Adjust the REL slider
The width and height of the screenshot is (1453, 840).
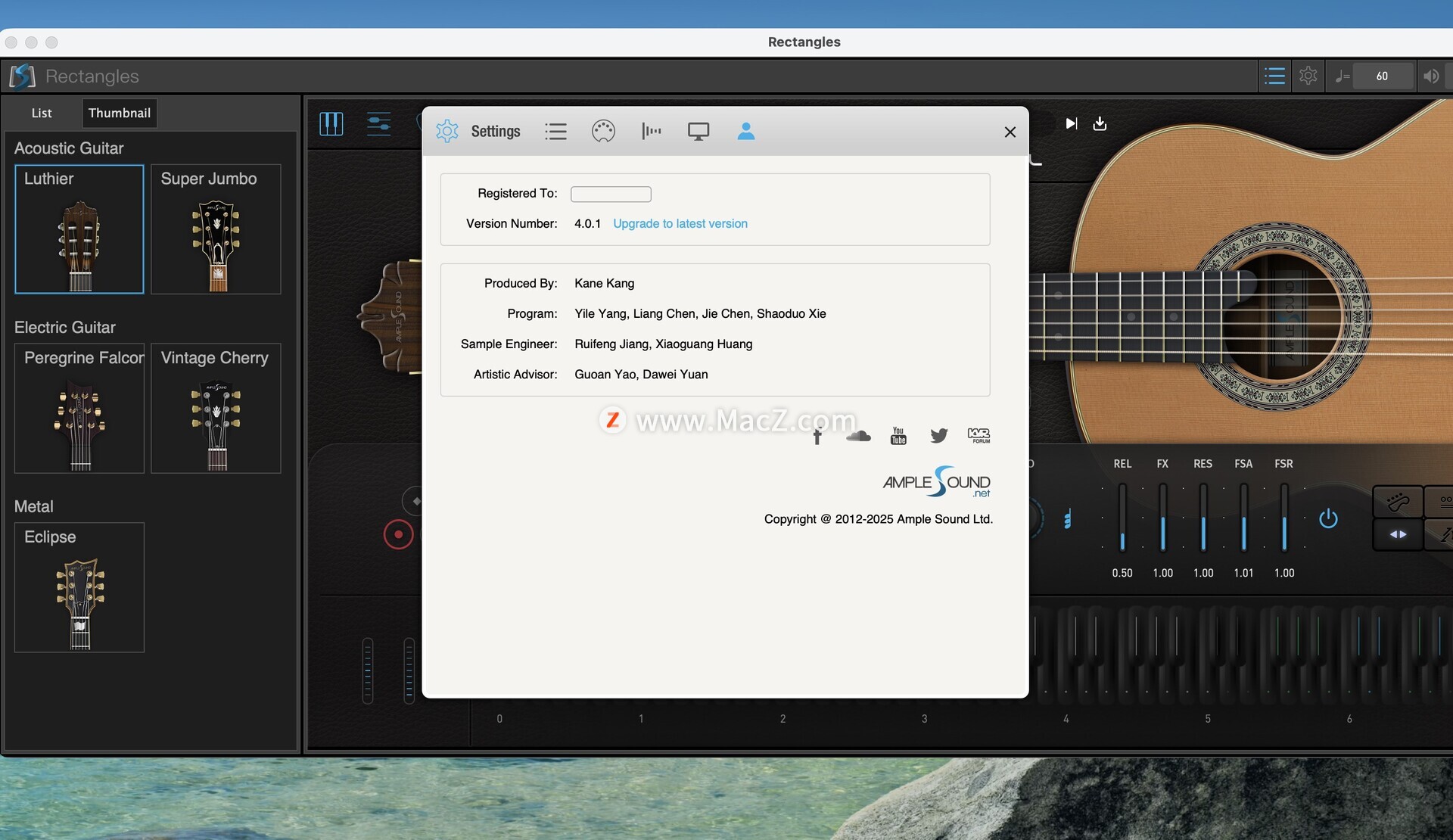tap(1122, 518)
